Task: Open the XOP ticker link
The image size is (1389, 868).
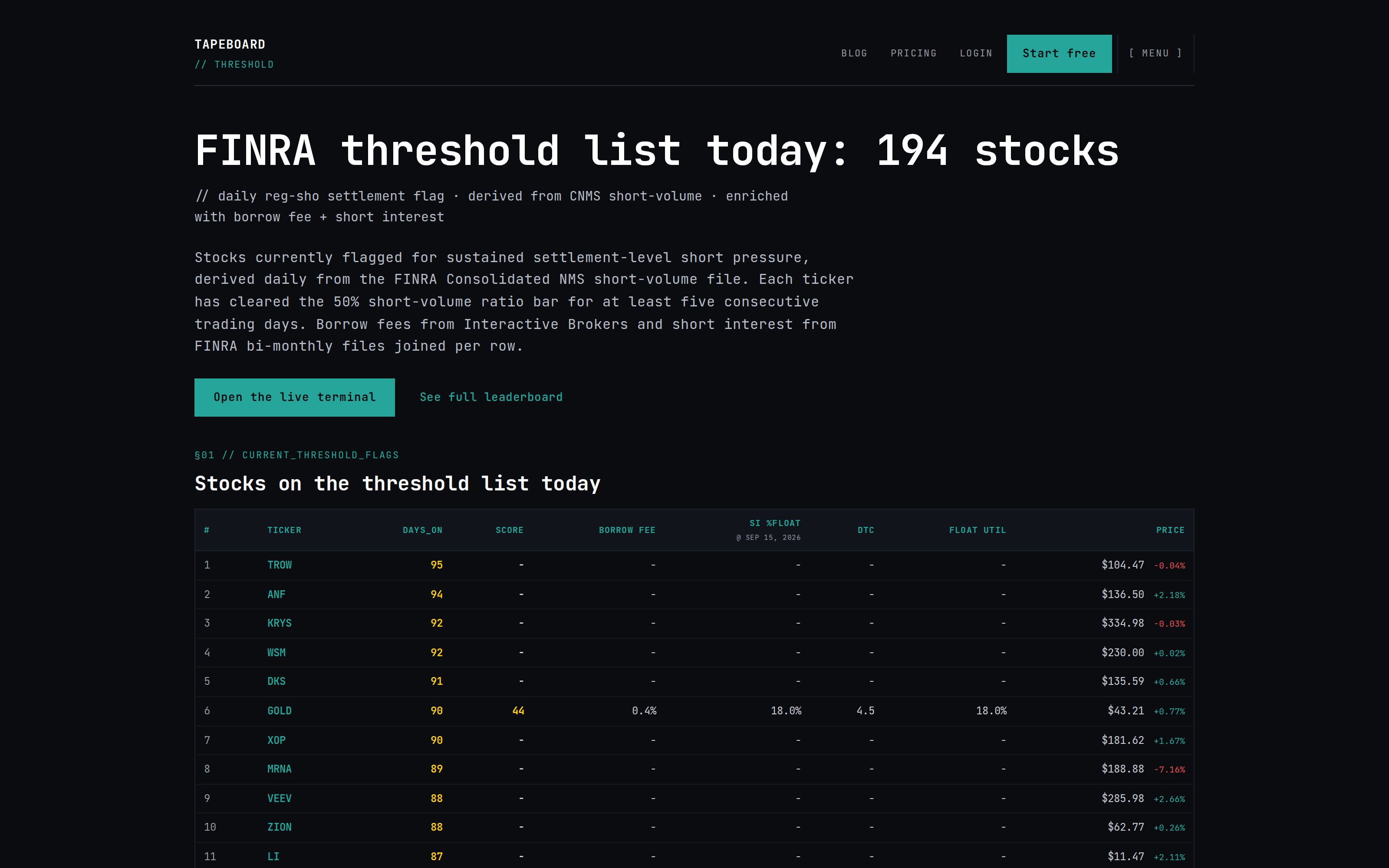Action: coord(276,740)
